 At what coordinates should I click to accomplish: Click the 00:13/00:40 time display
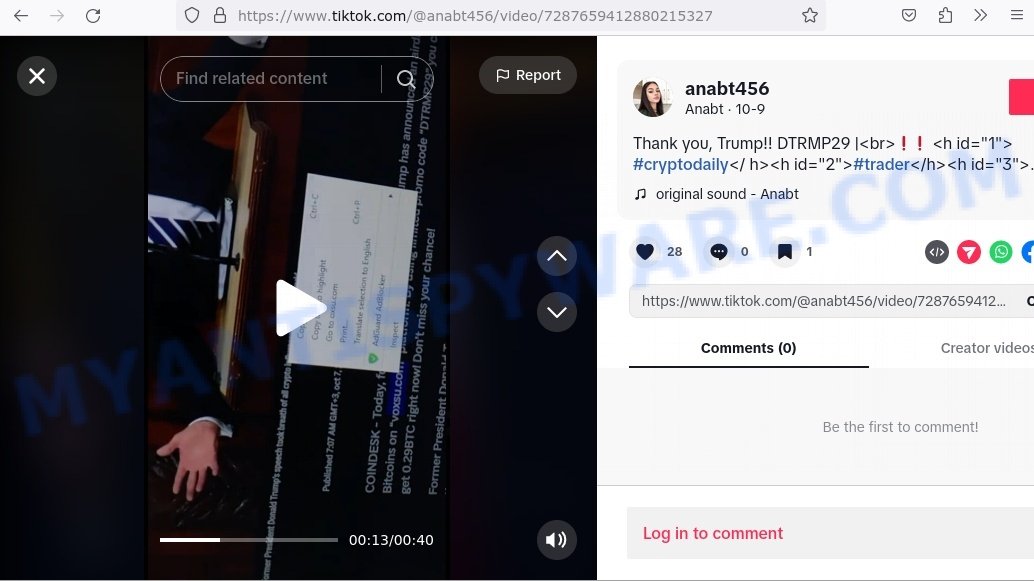pos(391,540)
